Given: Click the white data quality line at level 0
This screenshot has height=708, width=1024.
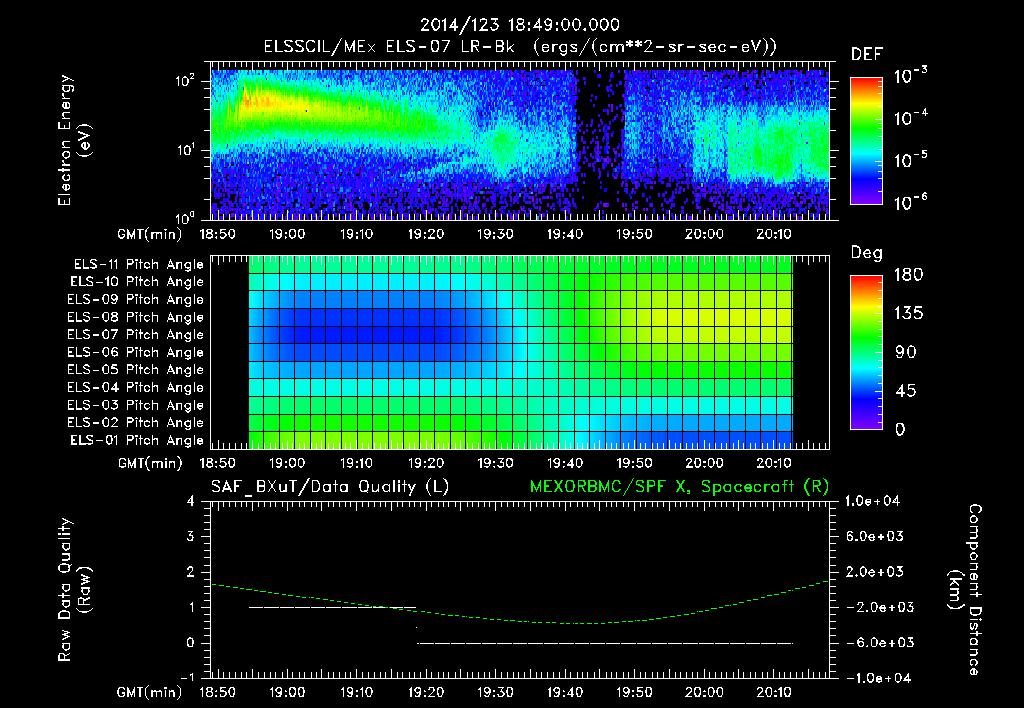Looking at the screenshot, I should coord(605,643).
